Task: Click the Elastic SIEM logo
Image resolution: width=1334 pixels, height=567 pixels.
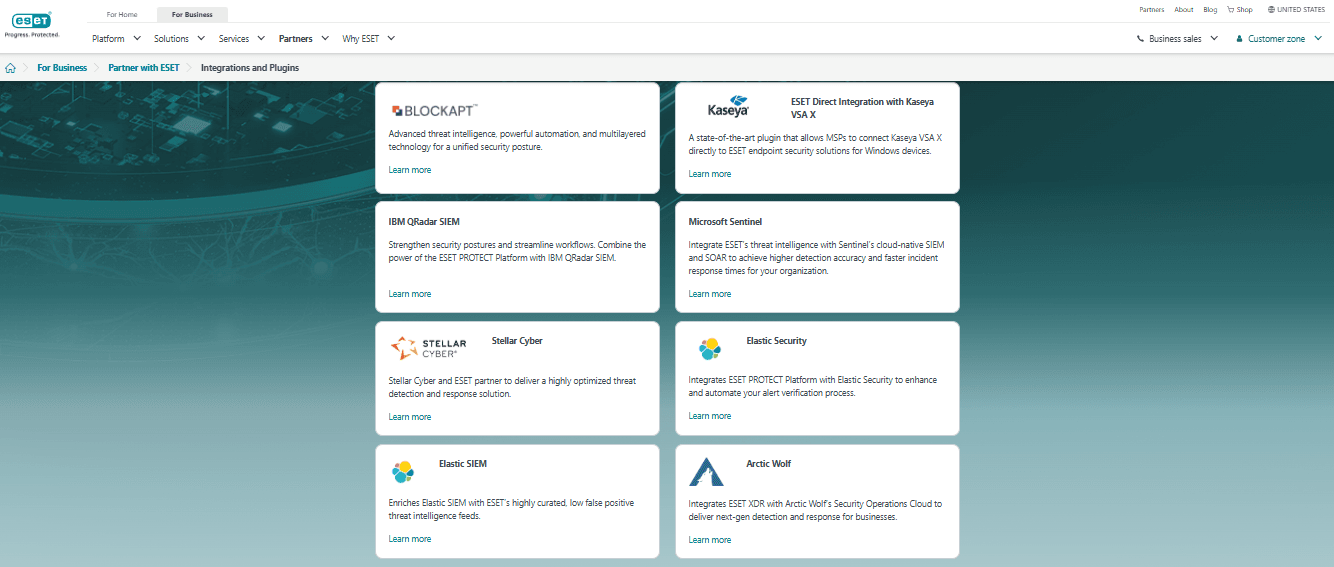Action: 402,471
